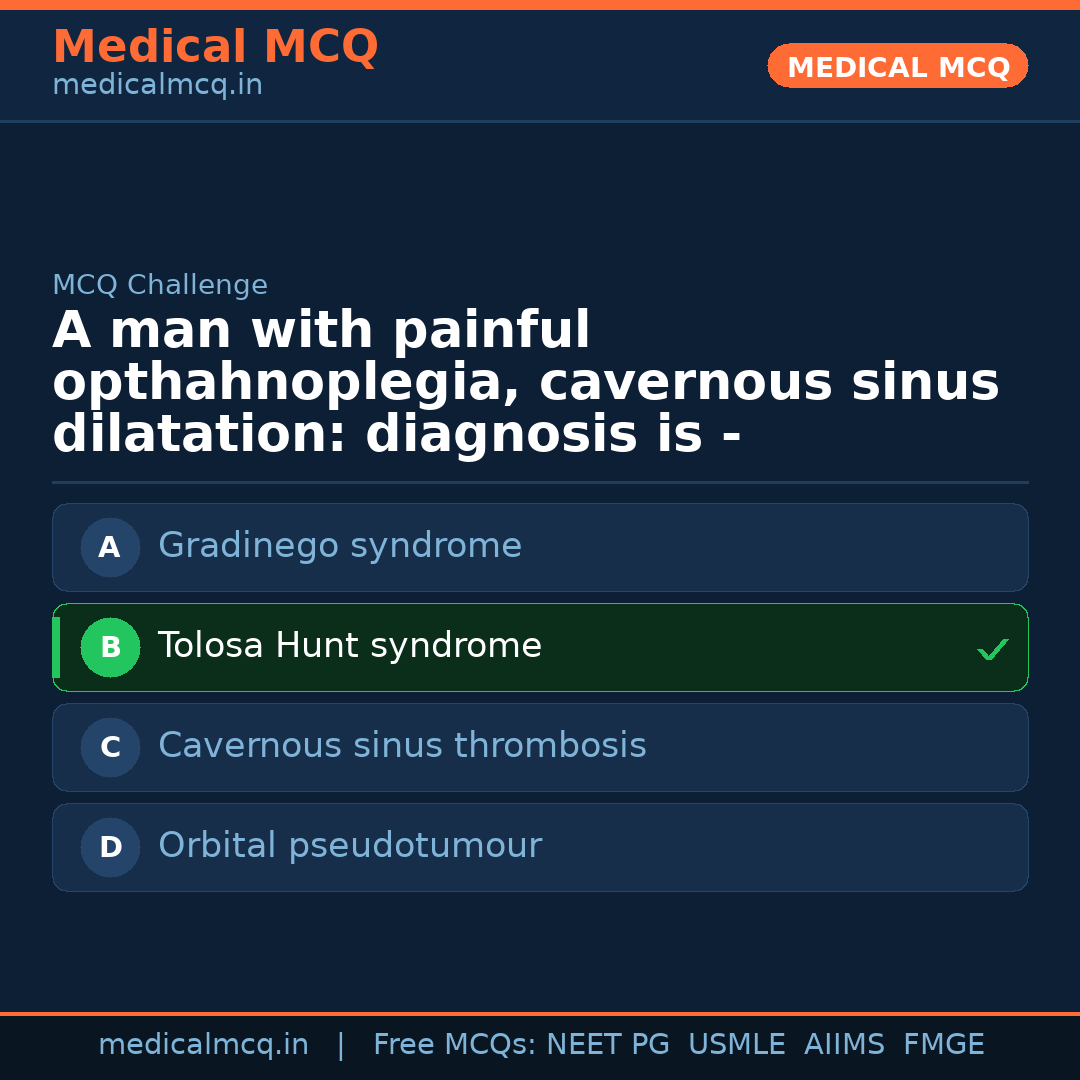This screenshot has width=1080, height=1080.
Task: Click the green accent bar beside option B
Action: coord(55,647)
